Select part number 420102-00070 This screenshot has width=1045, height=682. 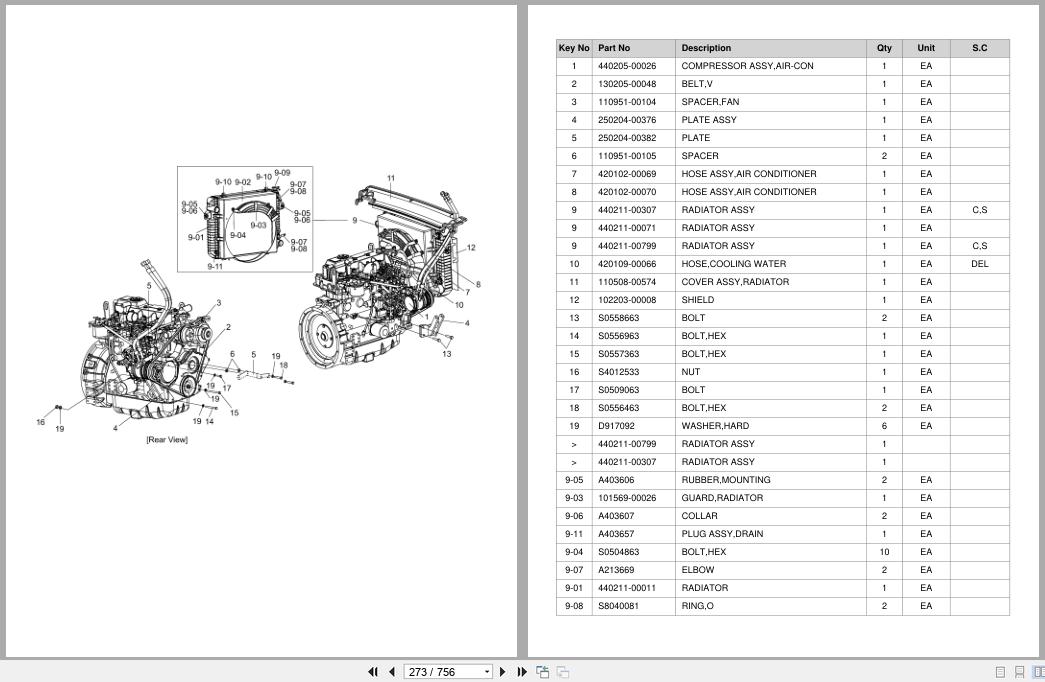627,192
